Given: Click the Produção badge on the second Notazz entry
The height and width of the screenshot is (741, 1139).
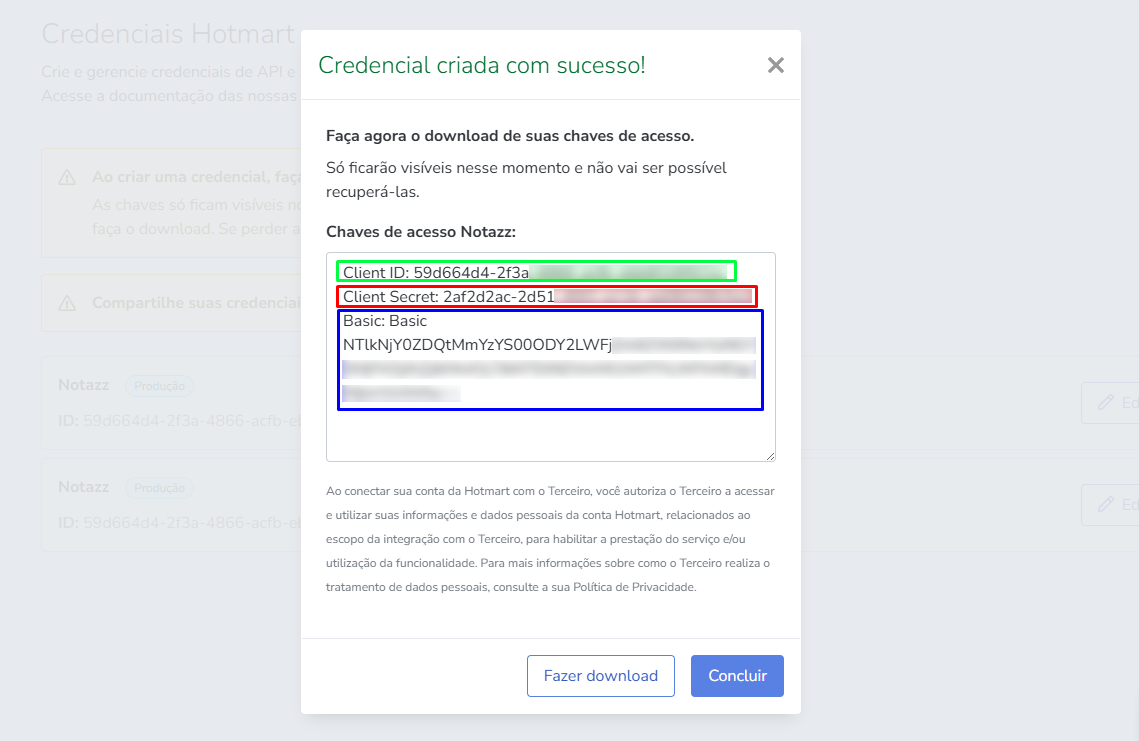Looking at the screenshot, I should [x=159, y=488].
